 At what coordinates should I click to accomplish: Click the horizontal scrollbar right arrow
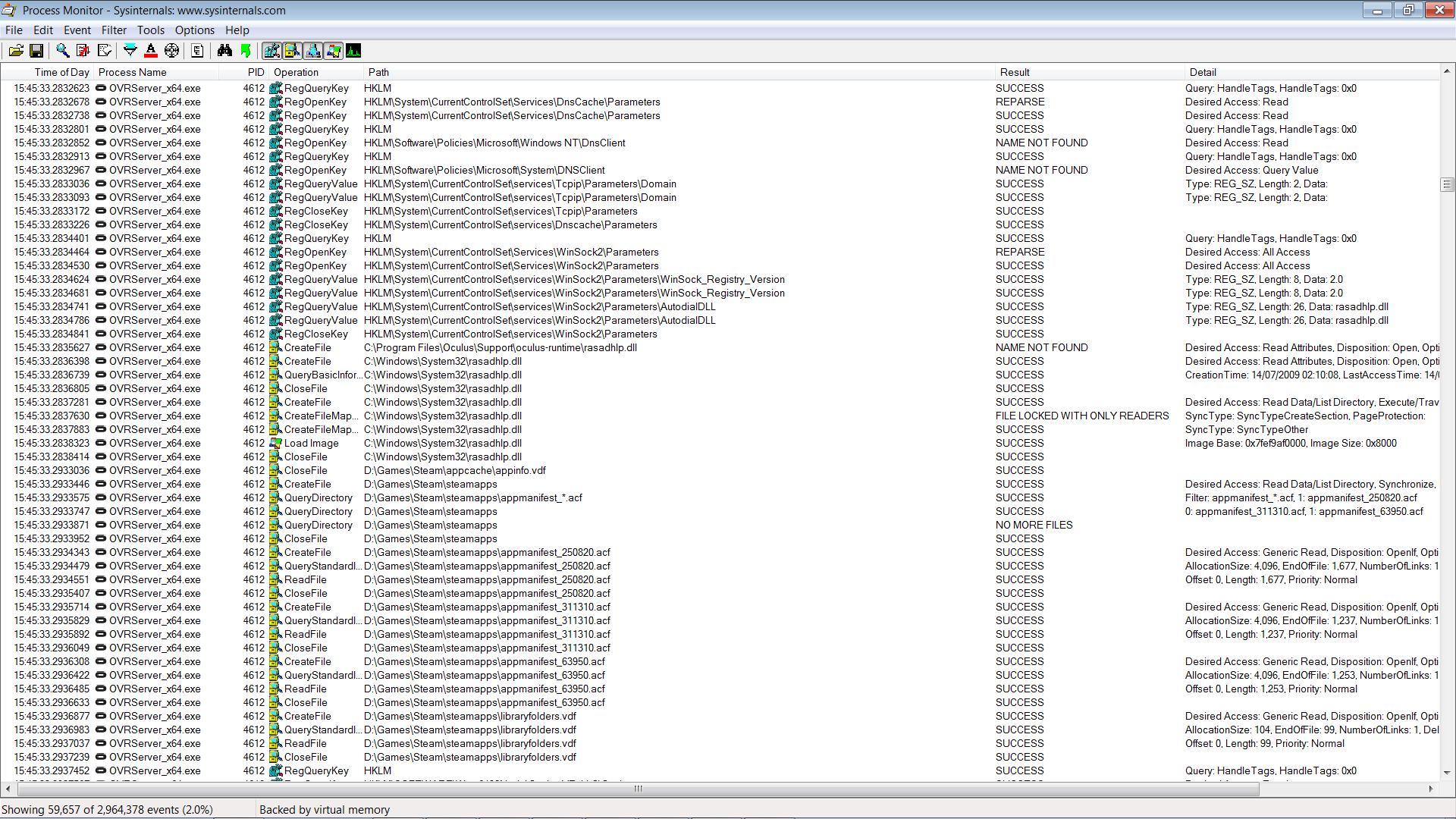coord(1431,789)
